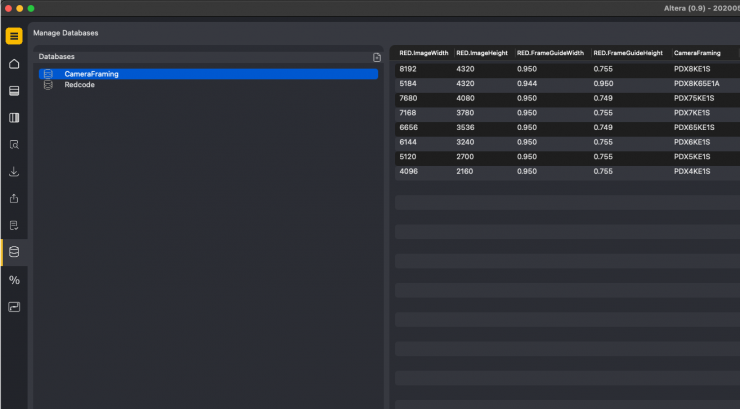Screen dimensions: 740x409
Task: Select the Redcode database
Action: 79,85
